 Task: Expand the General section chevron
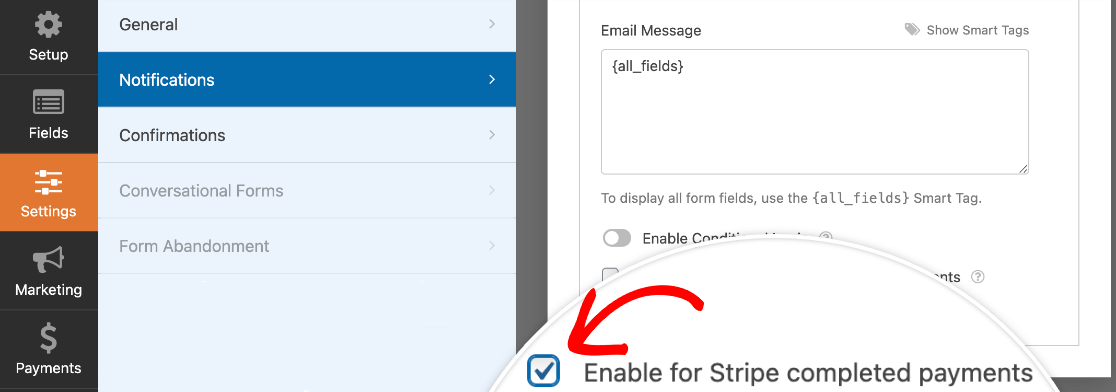492,24
